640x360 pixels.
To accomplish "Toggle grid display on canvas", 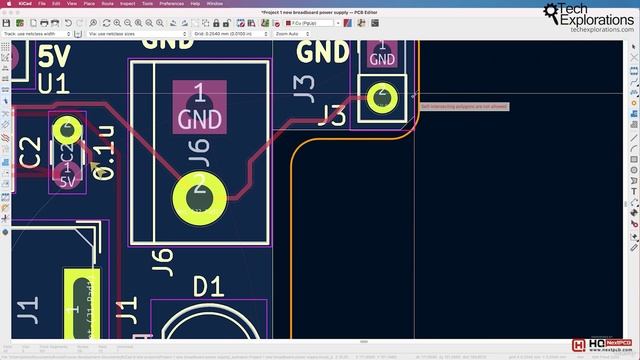I will [x=5, y=47].
